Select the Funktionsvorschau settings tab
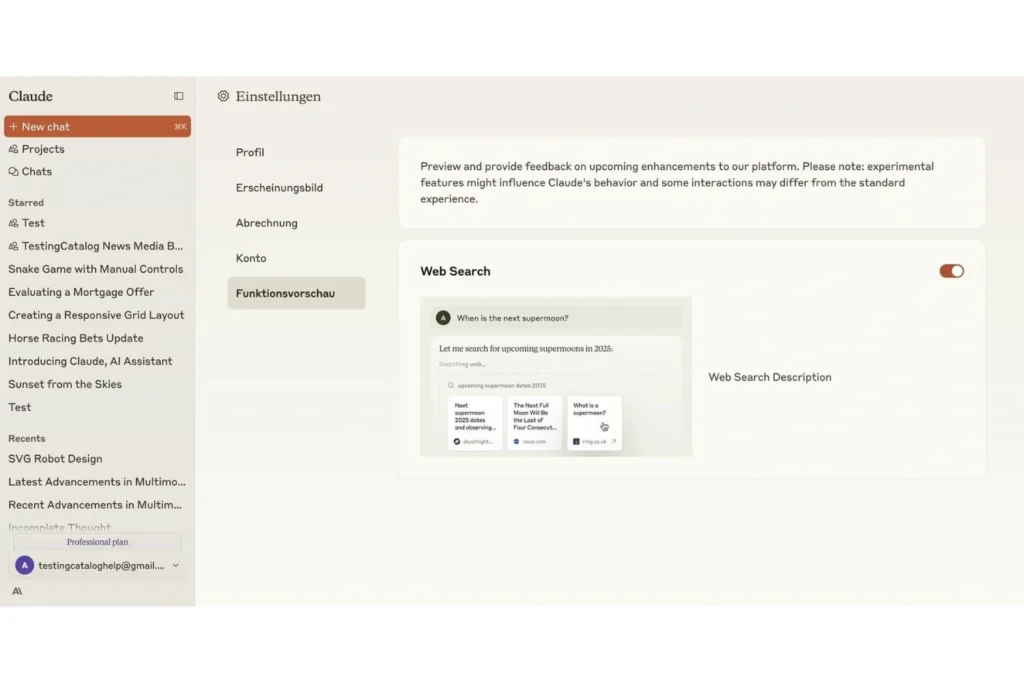 (x=296, y=293)
